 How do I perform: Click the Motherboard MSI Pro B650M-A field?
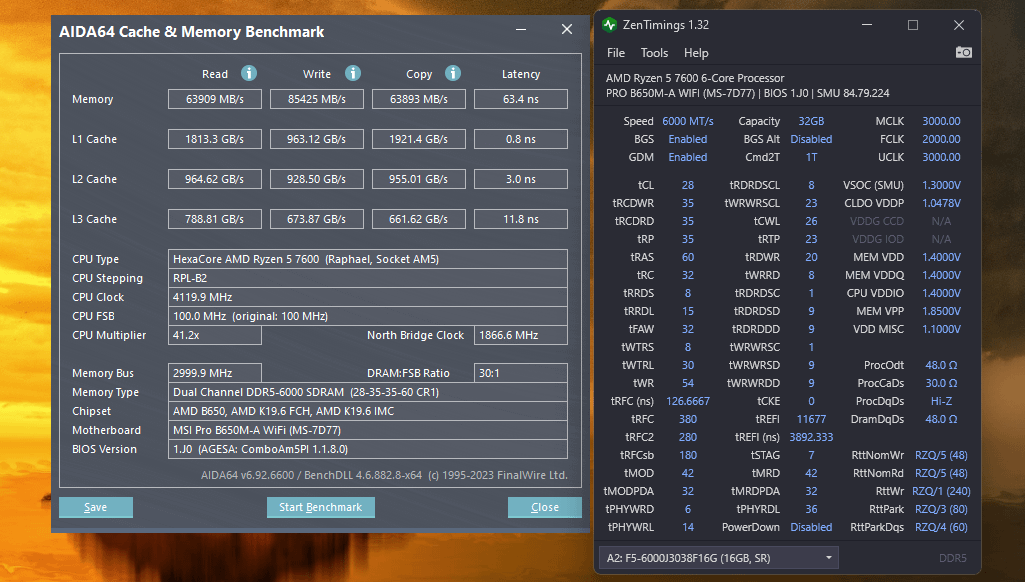pyautogui.click(x=367, y=430)
